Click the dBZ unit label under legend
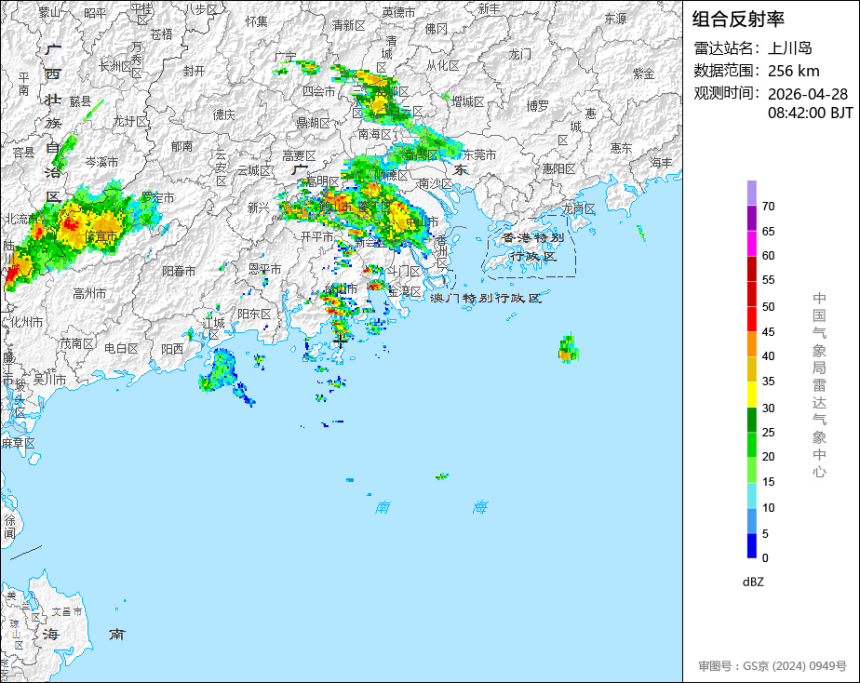 [753, 582]
